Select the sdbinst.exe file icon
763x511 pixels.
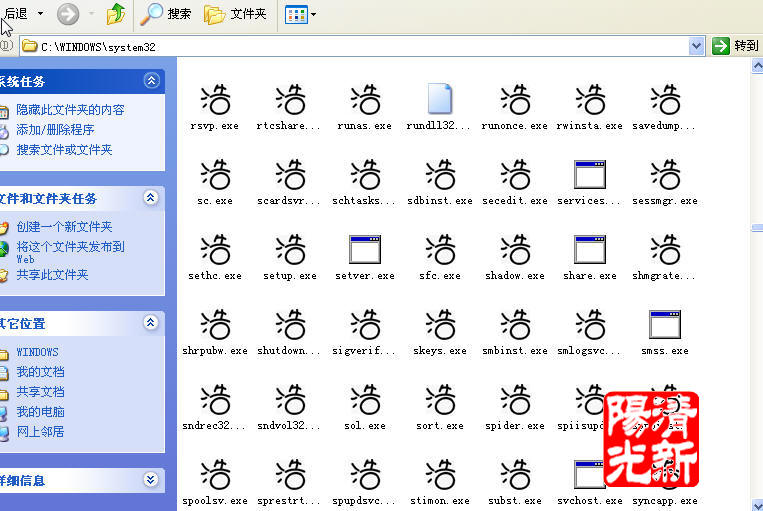pyautogui.click(x=440, y=174)
